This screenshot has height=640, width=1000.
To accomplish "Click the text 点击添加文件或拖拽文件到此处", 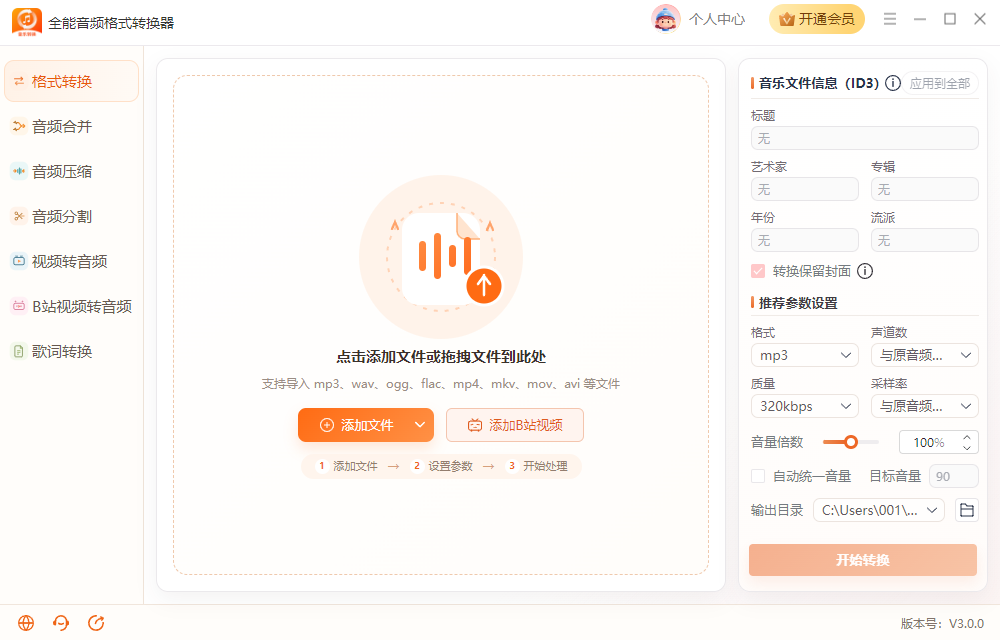I will point(441,357).
